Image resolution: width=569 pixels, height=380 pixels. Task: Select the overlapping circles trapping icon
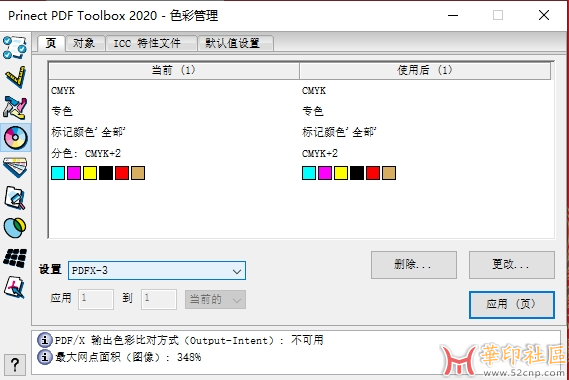(15, 228)
